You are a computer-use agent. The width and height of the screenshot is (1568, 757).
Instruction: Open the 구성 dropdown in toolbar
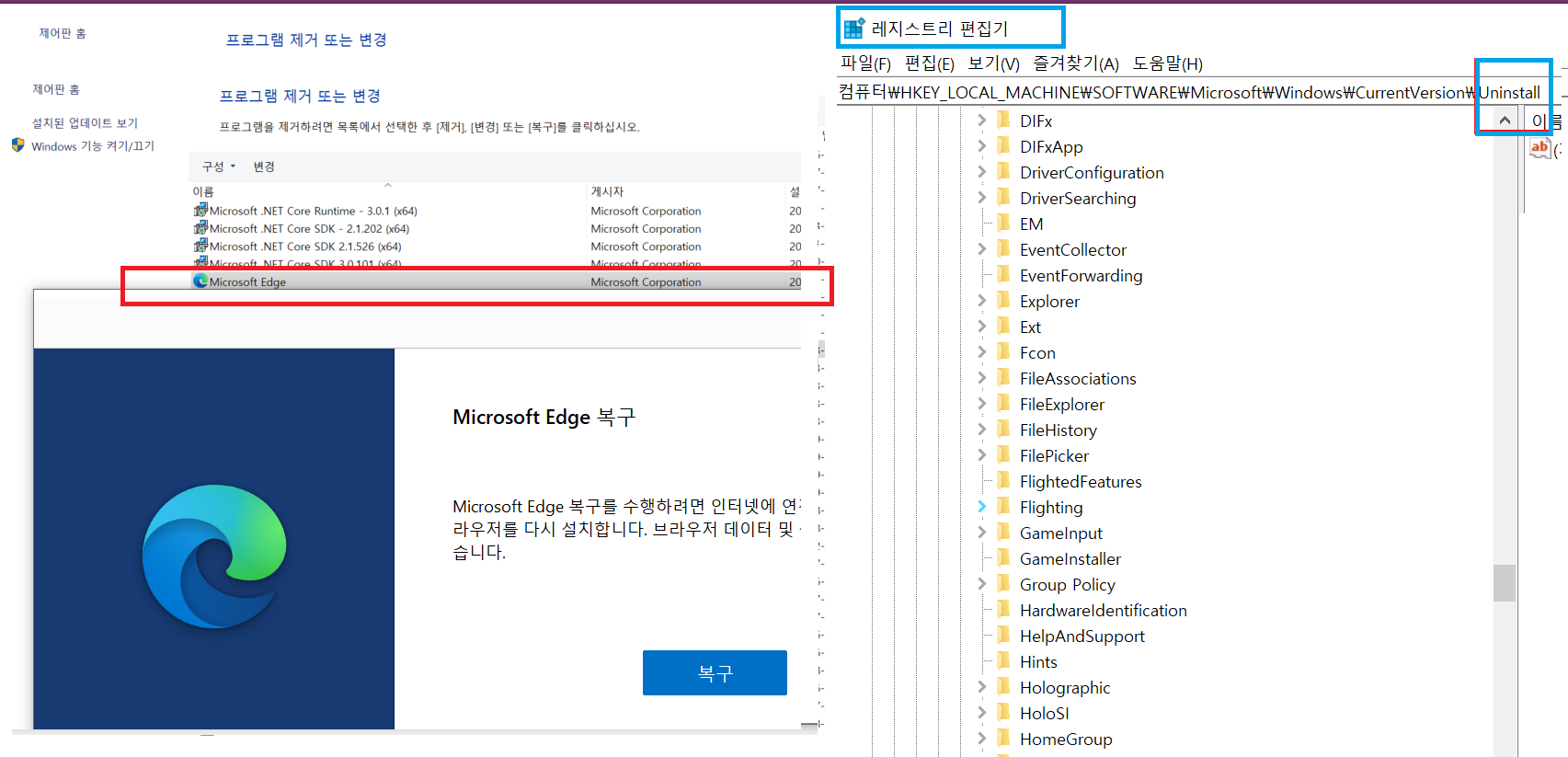pyautogui.click(x=219, y=166)
